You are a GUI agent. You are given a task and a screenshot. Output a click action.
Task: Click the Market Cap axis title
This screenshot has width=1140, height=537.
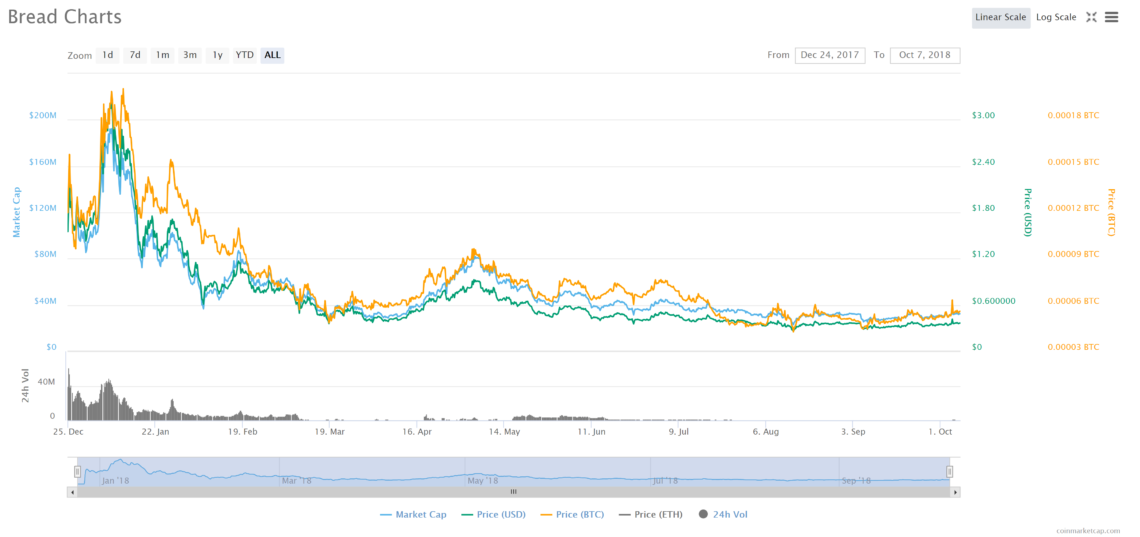point(17,212)
